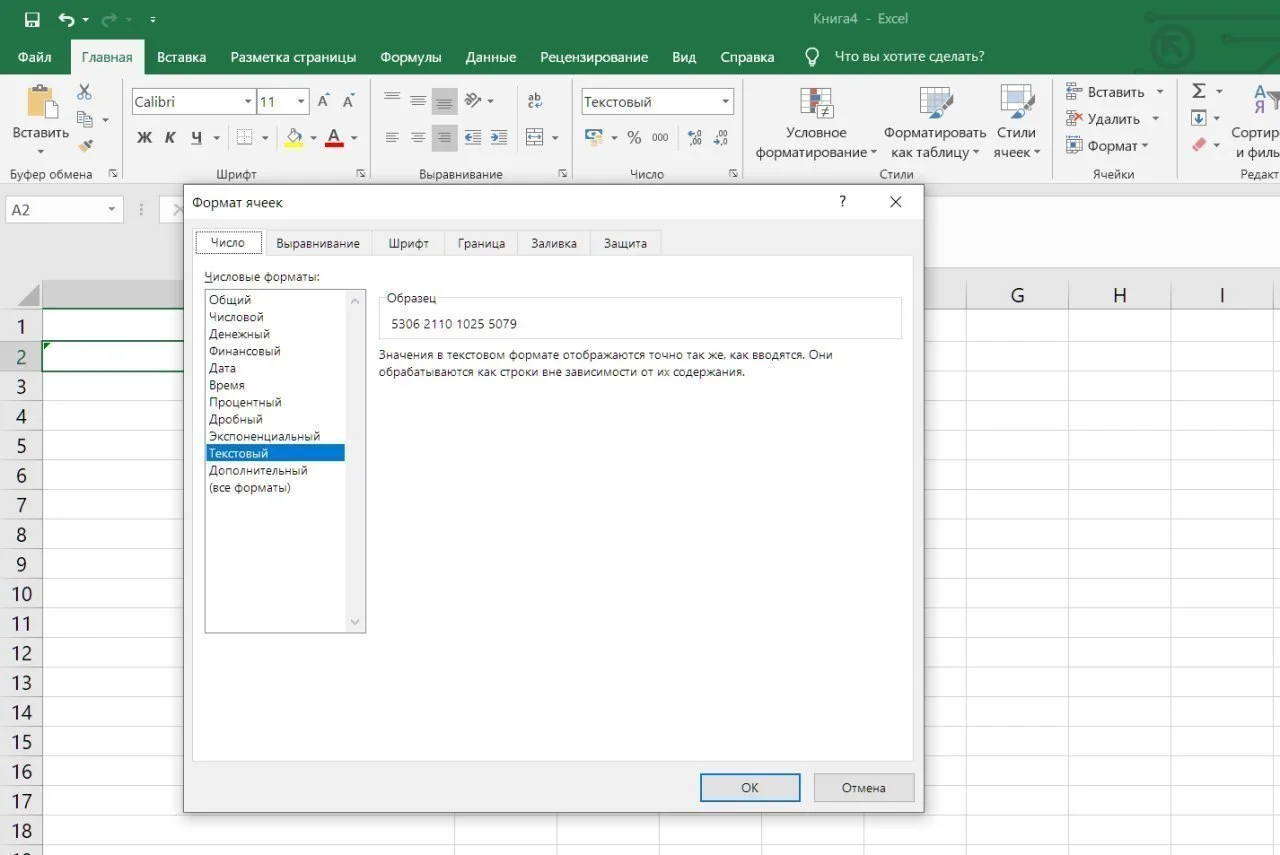Click the AutoSum sigma icon
1280x855 pixels.
(1199, 91)
